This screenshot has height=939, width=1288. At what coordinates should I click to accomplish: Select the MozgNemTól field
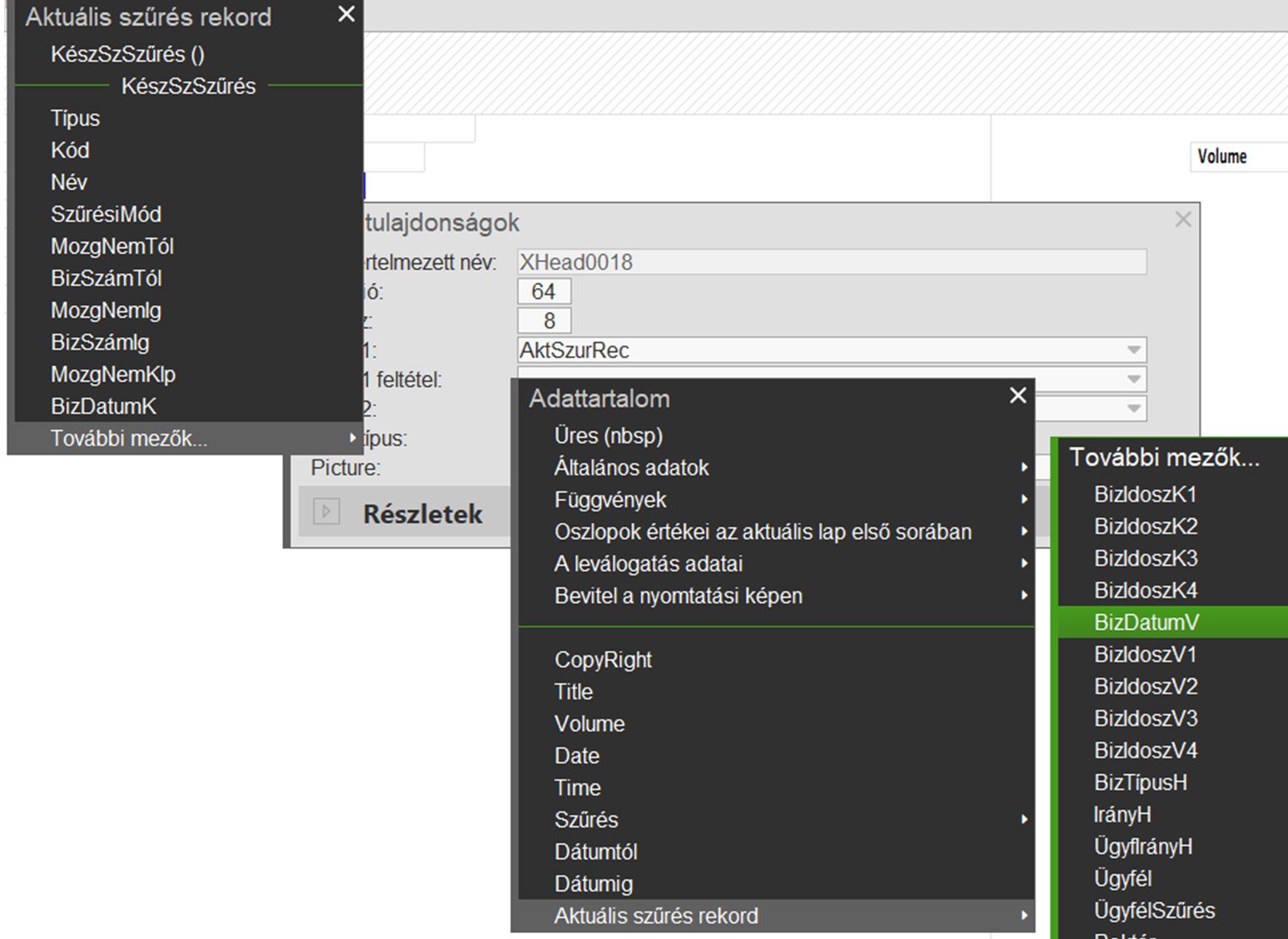[112, 246]
